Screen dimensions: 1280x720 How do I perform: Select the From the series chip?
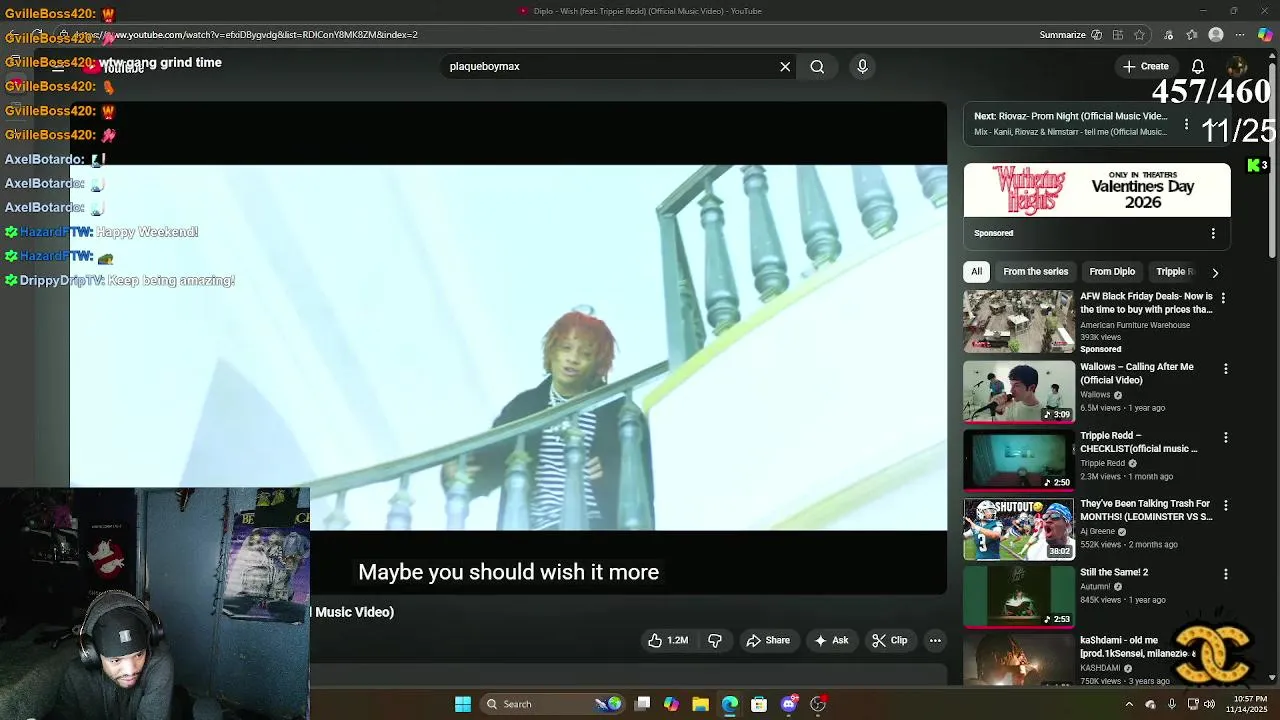click(1035, 272)
